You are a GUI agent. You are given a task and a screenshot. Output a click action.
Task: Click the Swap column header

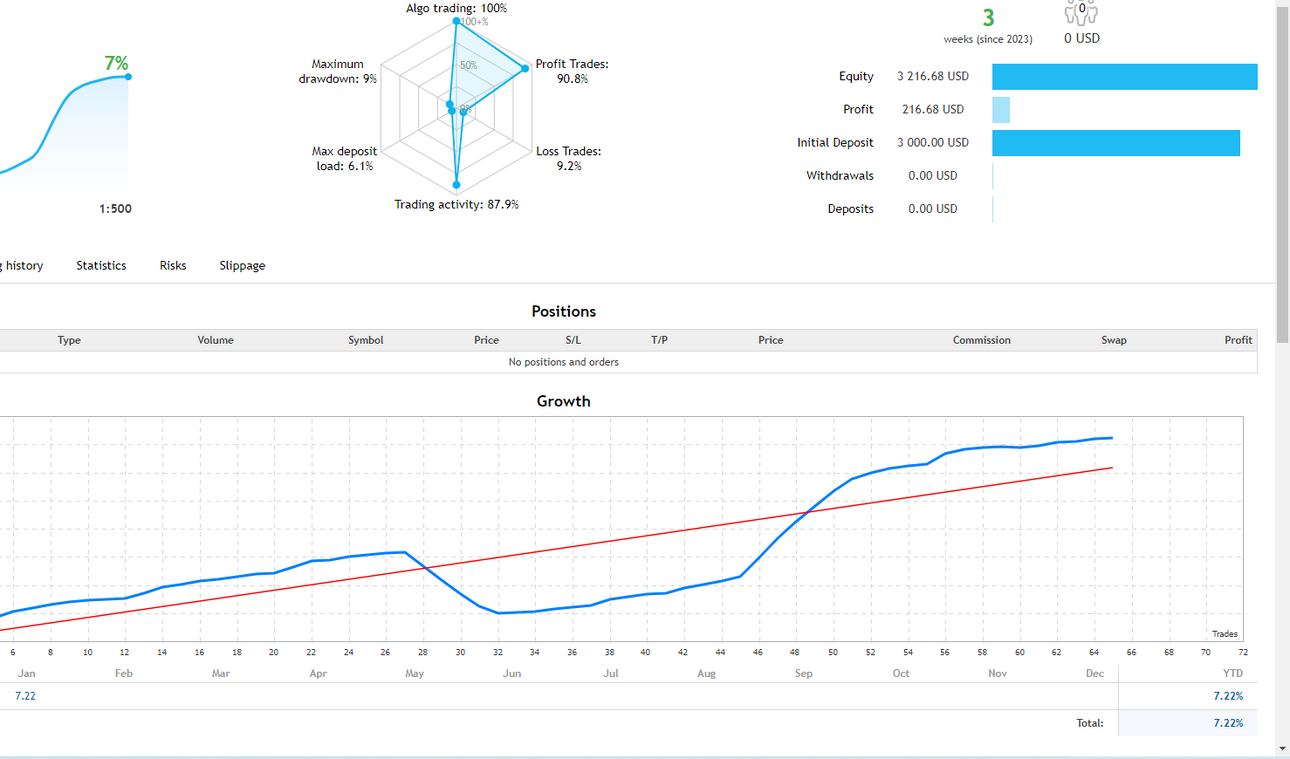(x=1114, y=340)
